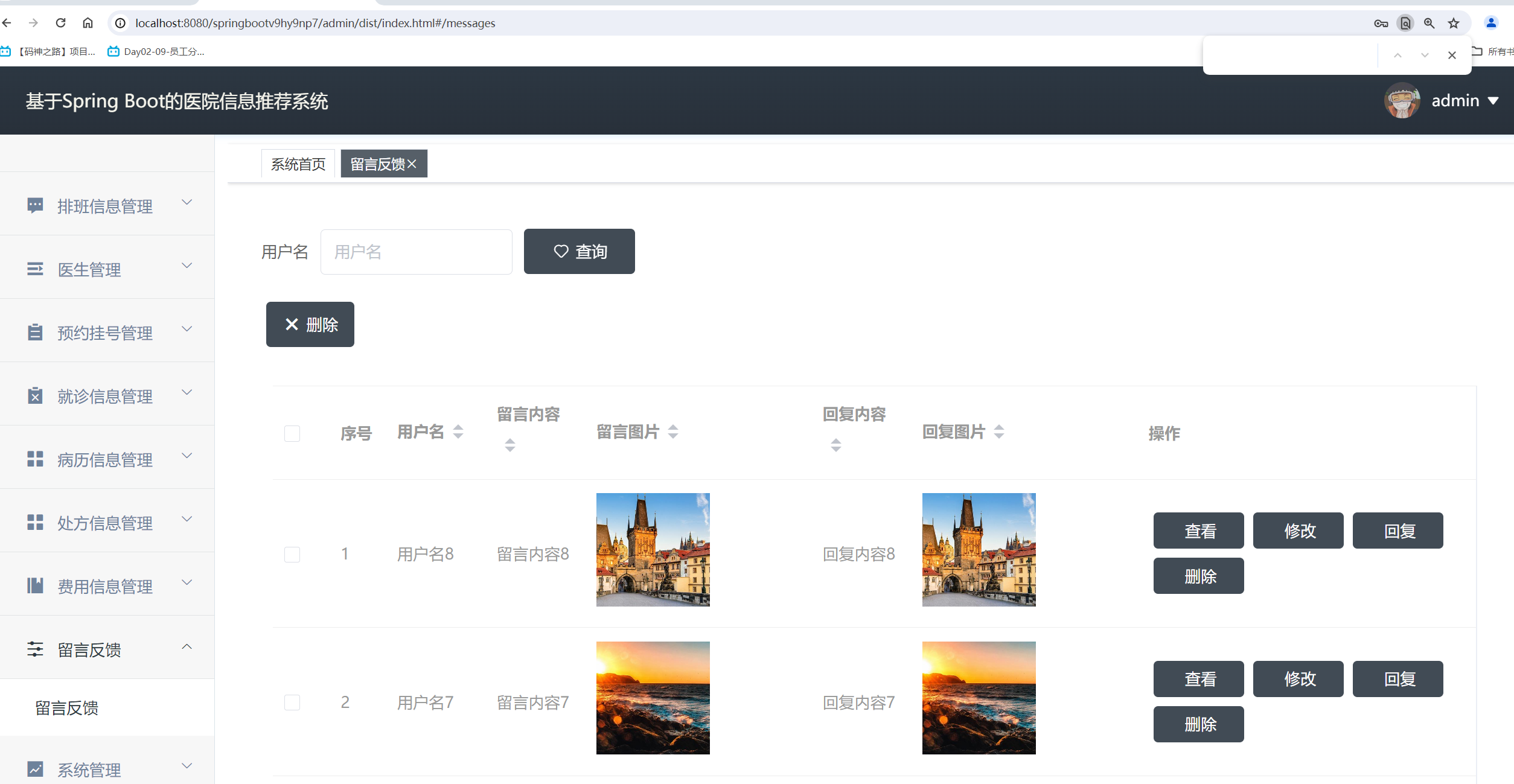Click sort arrows on 用户名 column
Image resolution: width=1514 pixels, height=784 pixels.
point(458,432)
